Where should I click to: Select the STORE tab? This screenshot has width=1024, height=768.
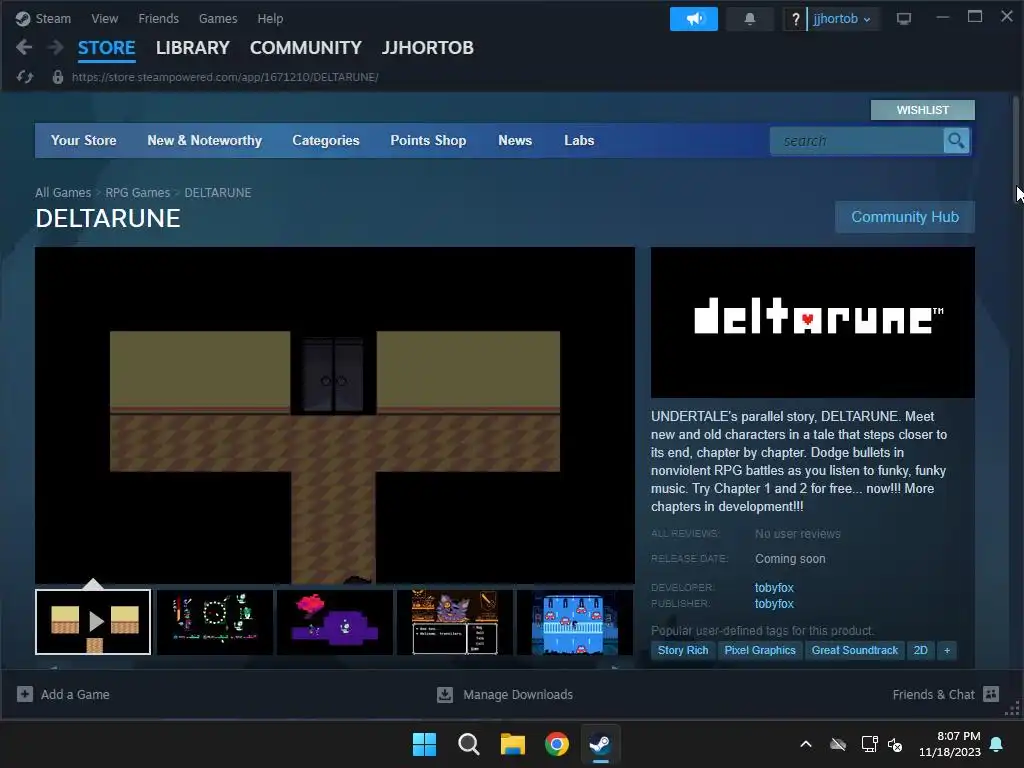106,48
